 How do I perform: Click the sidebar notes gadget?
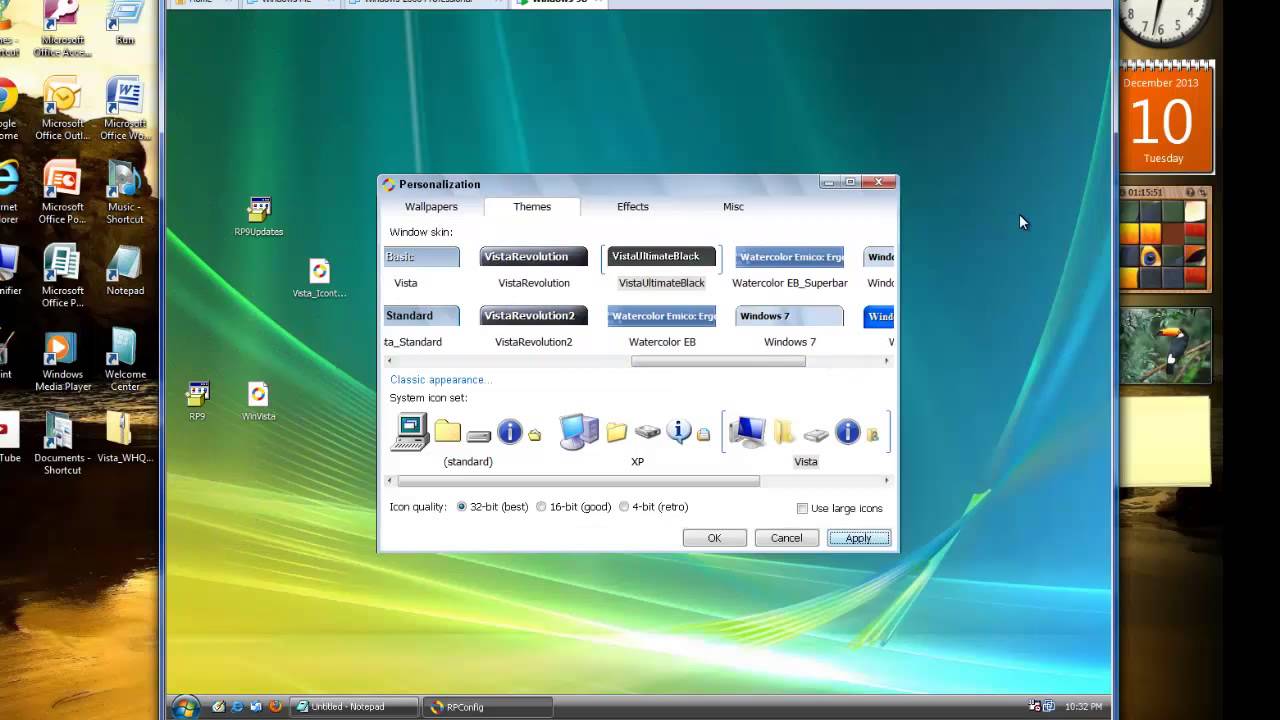point(1166,441)
